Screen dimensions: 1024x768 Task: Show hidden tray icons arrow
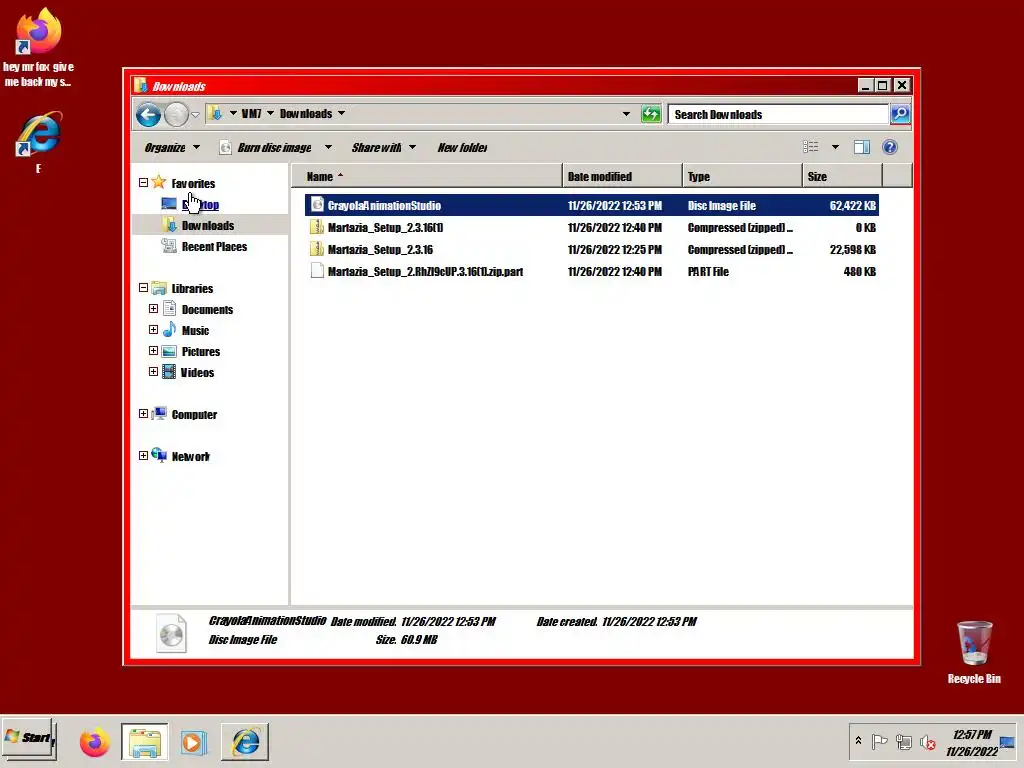point(858,741)
